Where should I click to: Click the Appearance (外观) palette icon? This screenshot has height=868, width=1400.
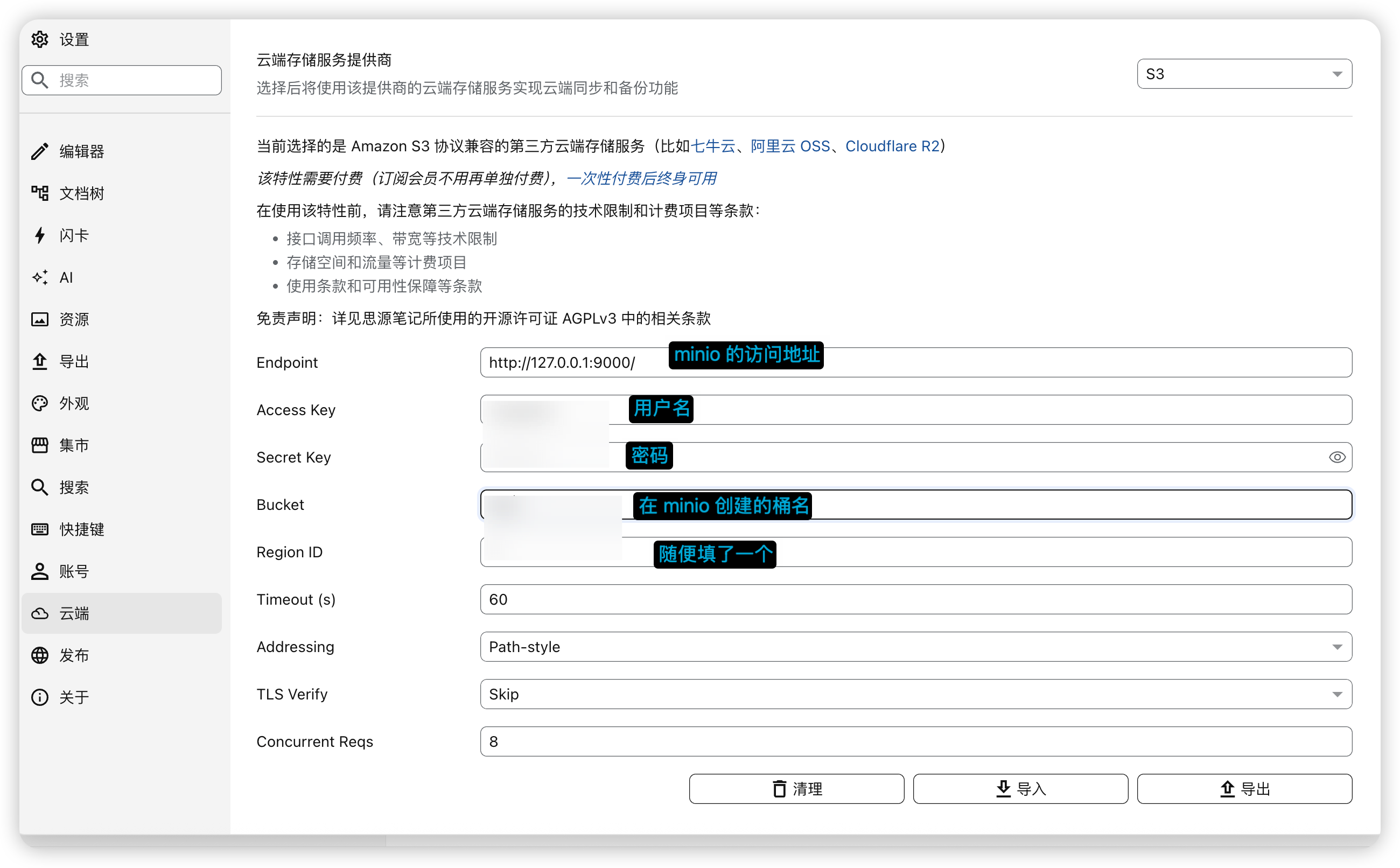[x=40, y=403]
